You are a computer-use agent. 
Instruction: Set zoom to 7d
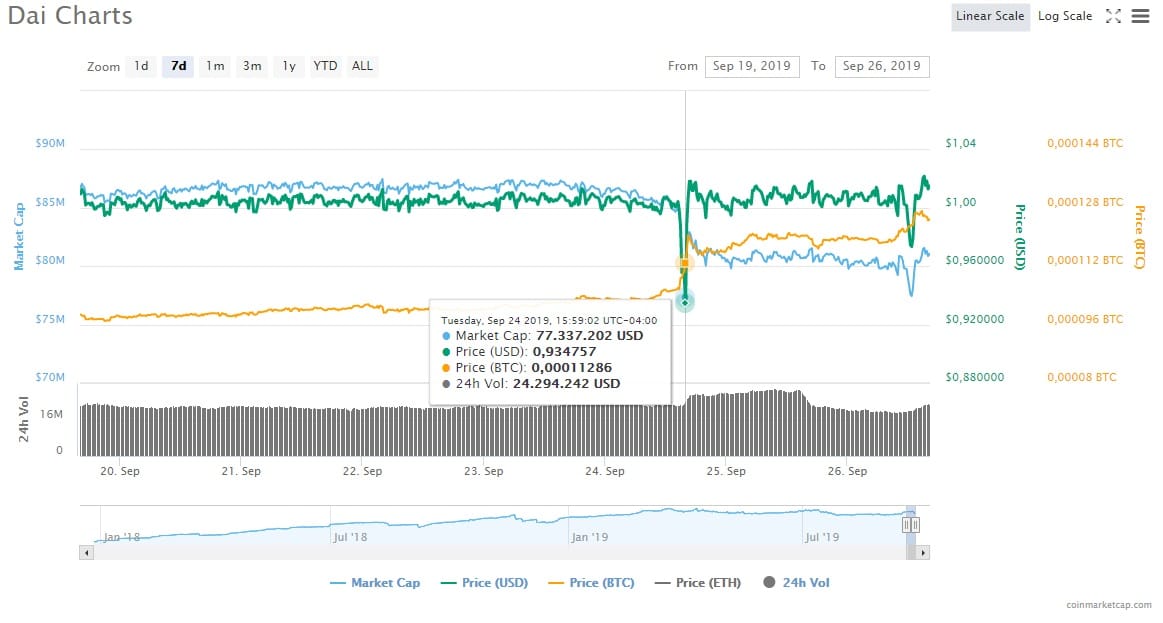click(178, 66)
